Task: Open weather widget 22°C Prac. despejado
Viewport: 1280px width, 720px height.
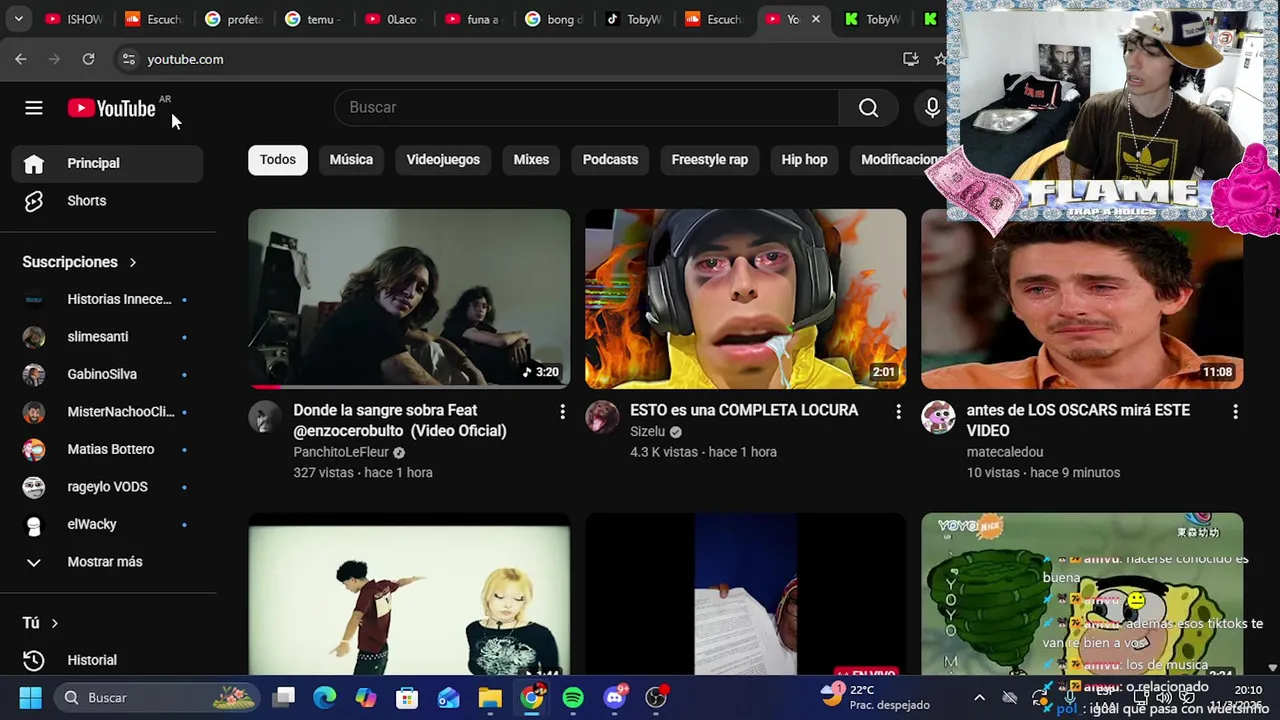Action: pos(876,697)
